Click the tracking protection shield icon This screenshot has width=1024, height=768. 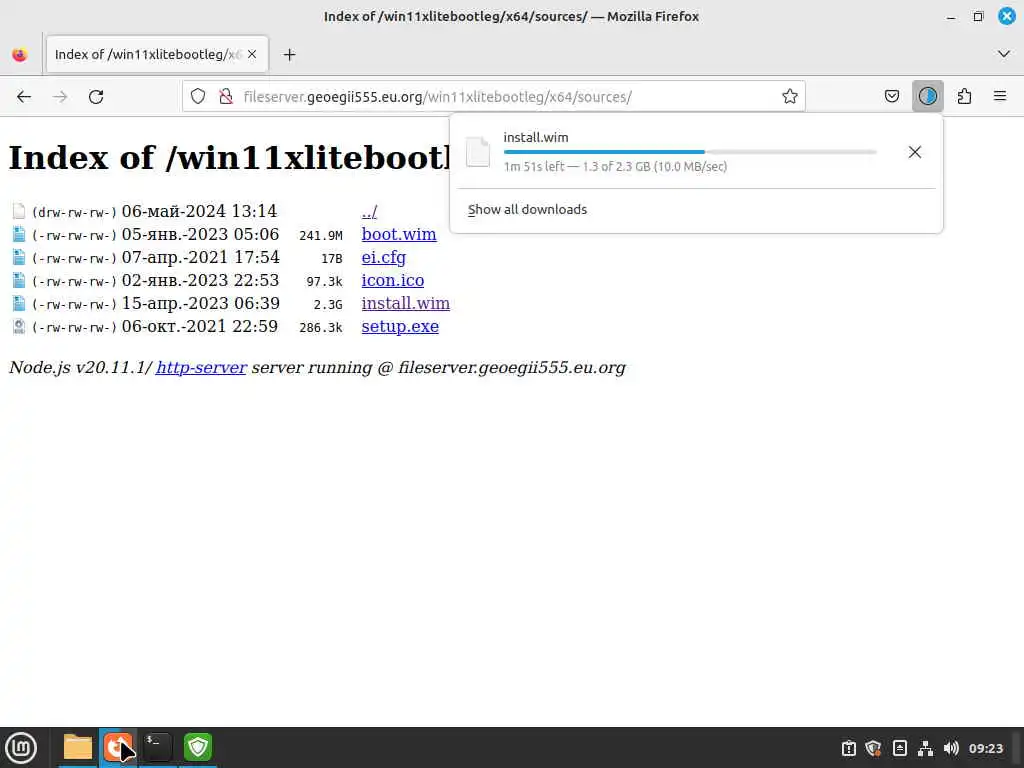pos(198,97)
